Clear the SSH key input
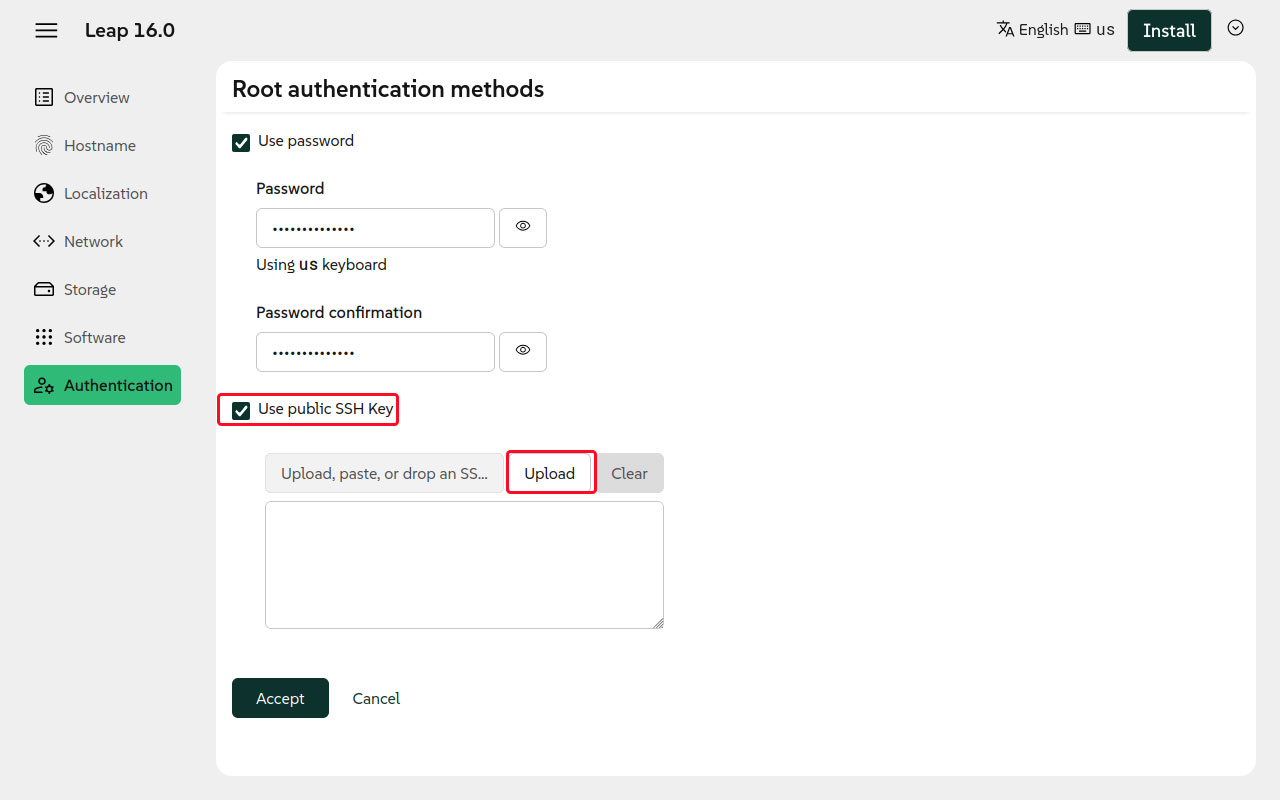 629,473
